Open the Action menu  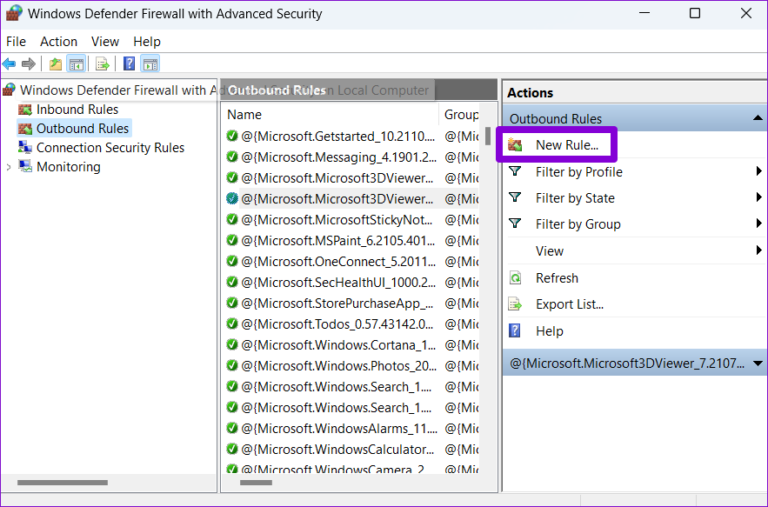pos(59,42)
